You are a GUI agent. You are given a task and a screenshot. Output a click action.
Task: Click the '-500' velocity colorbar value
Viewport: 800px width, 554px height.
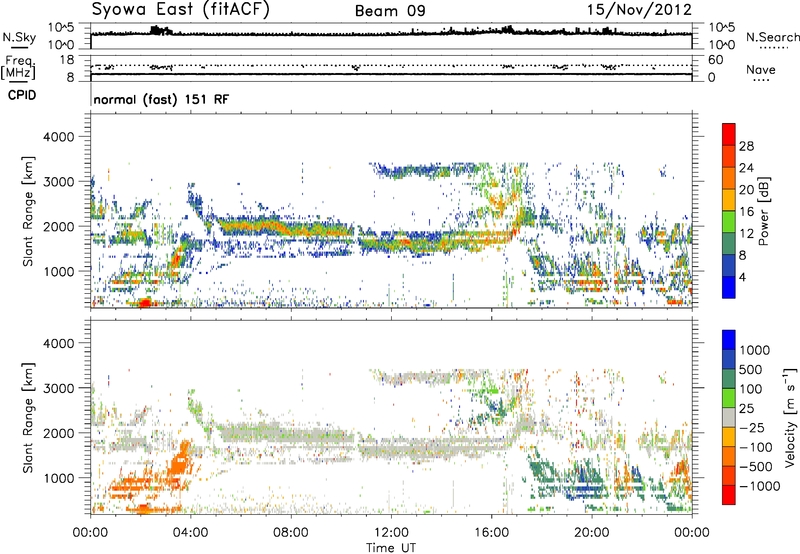pyautogui.click(x=756, y=467)
